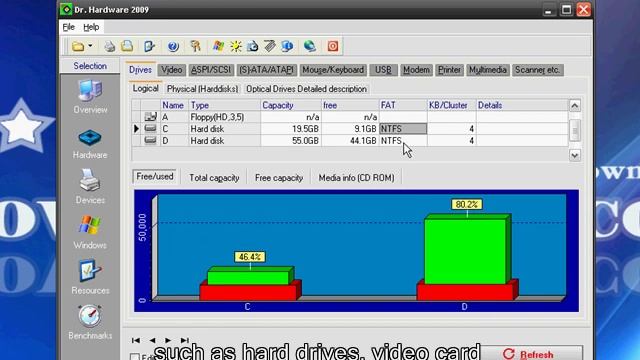This screenshot has height=360, width=640.
Task: Click the disc drive toolbar icon
Action: click(252, 46)
